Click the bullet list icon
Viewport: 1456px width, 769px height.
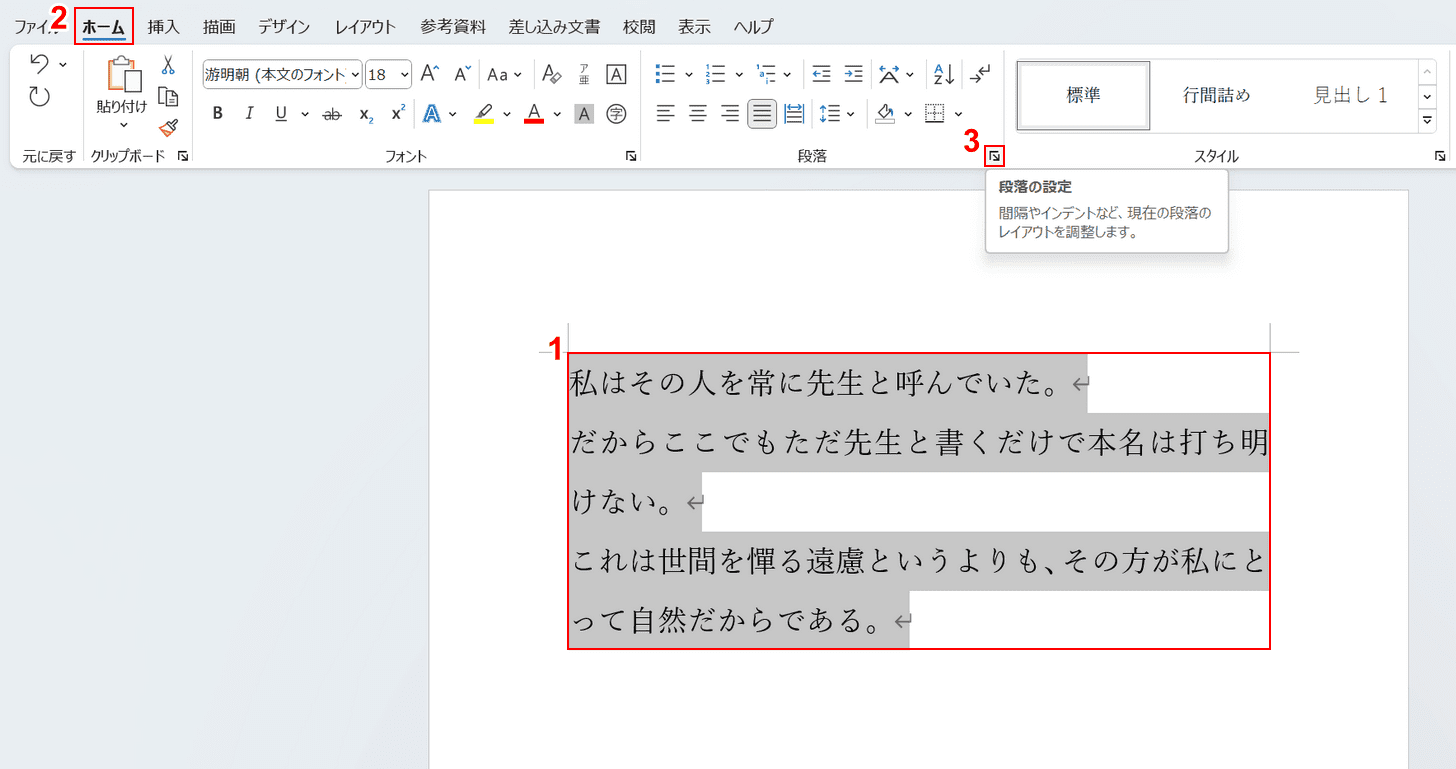[x=665, y=74]
